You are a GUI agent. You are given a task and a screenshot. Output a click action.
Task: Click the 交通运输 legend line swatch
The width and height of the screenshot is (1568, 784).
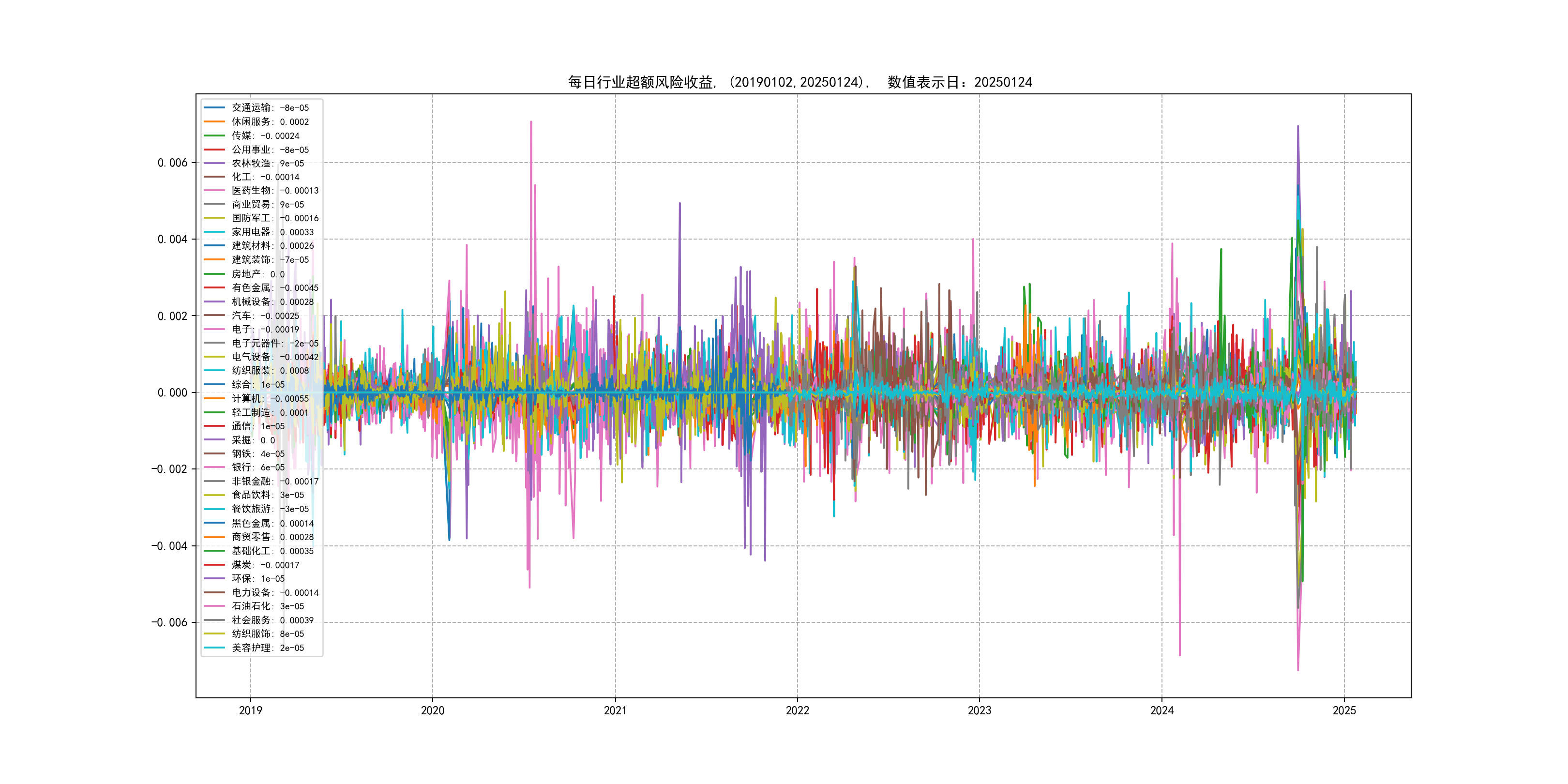tap(214, 108)
